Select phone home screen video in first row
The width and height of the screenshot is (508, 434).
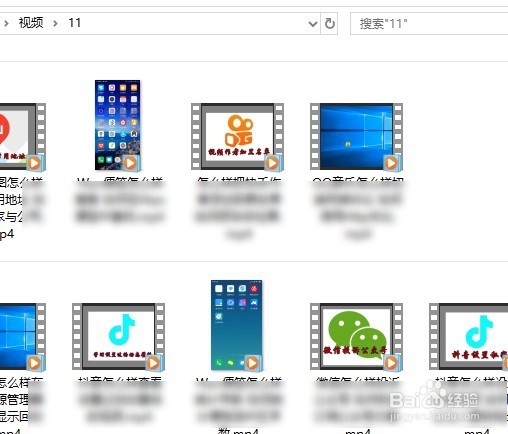pos(118,125)
